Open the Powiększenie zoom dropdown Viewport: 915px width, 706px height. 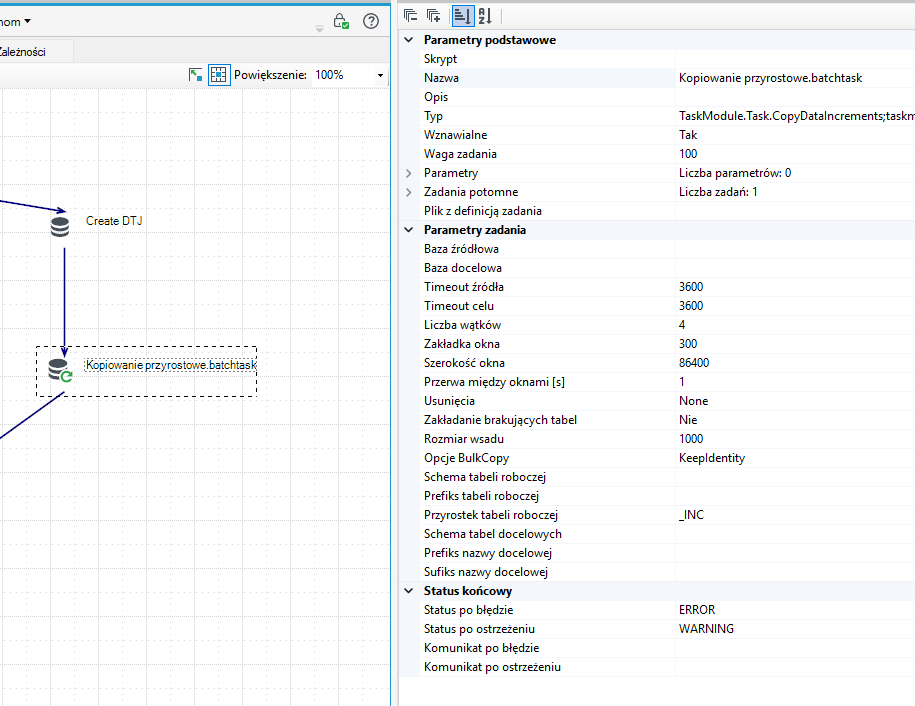(380, 75)
